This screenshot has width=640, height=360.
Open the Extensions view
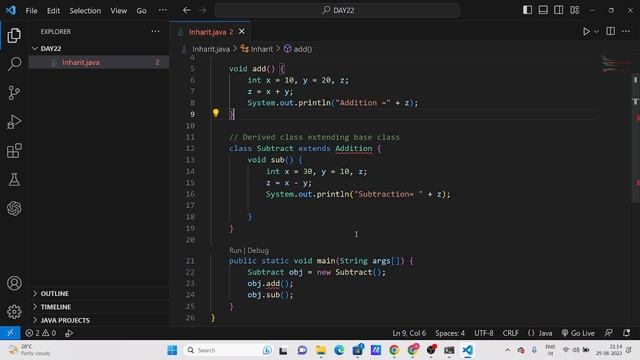tap(14, 151)
